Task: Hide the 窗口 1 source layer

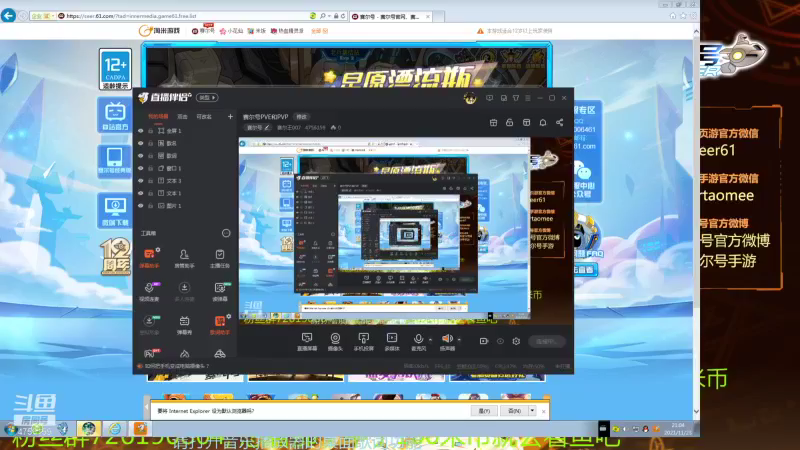Action: pos(141,168)
